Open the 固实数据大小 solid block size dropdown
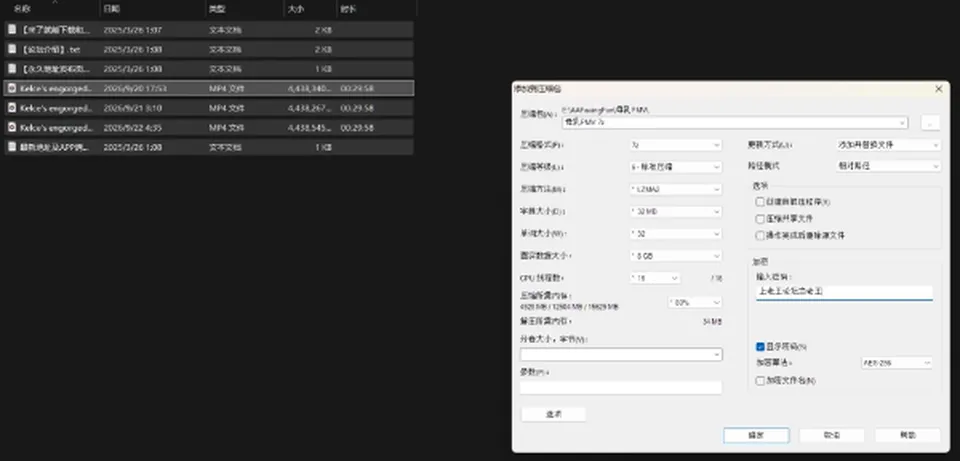 [676, 256]
